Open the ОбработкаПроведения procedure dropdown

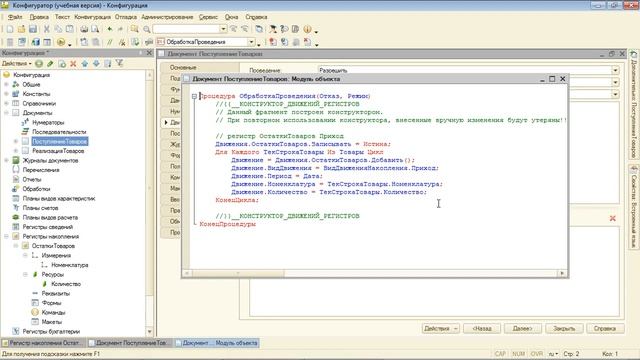(x=251, y=42)
